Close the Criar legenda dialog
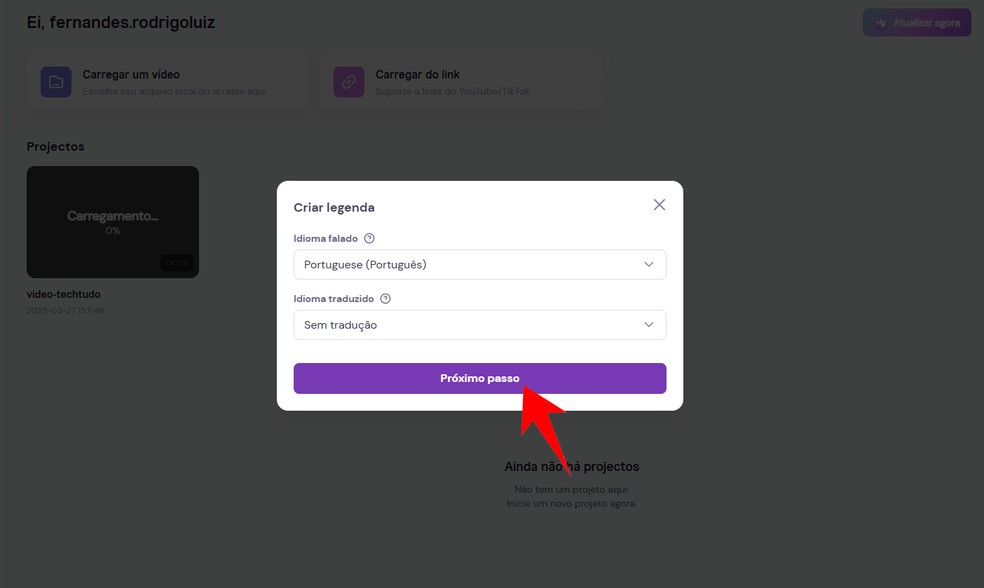This screenshot has height=588, width=984. point(659,205)
